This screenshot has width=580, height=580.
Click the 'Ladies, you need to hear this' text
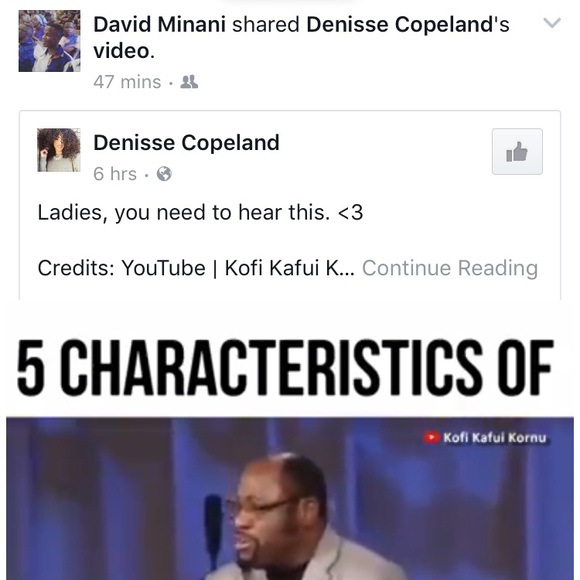[x=200, y=213]
